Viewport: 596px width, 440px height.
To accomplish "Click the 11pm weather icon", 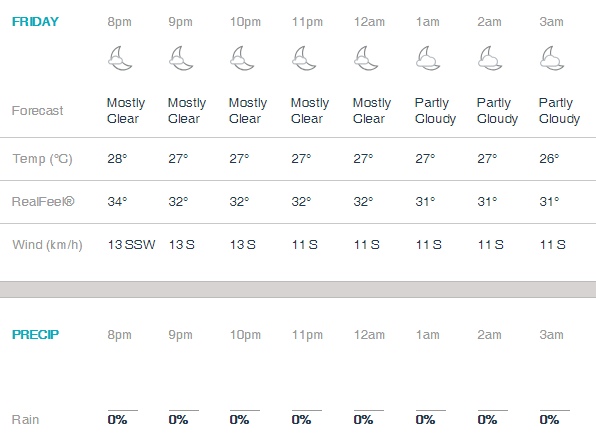I will click(304, 58).
